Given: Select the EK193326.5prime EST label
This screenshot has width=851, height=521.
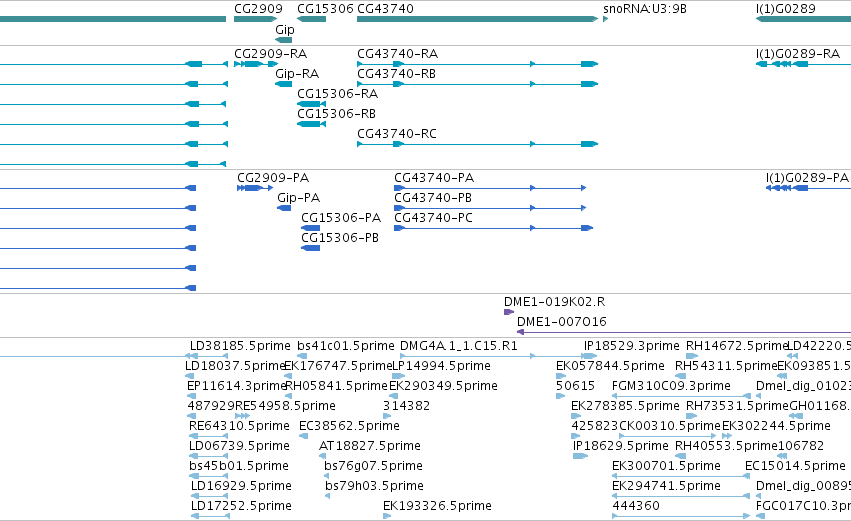Looking at the screenshot, I should point(437,506).
